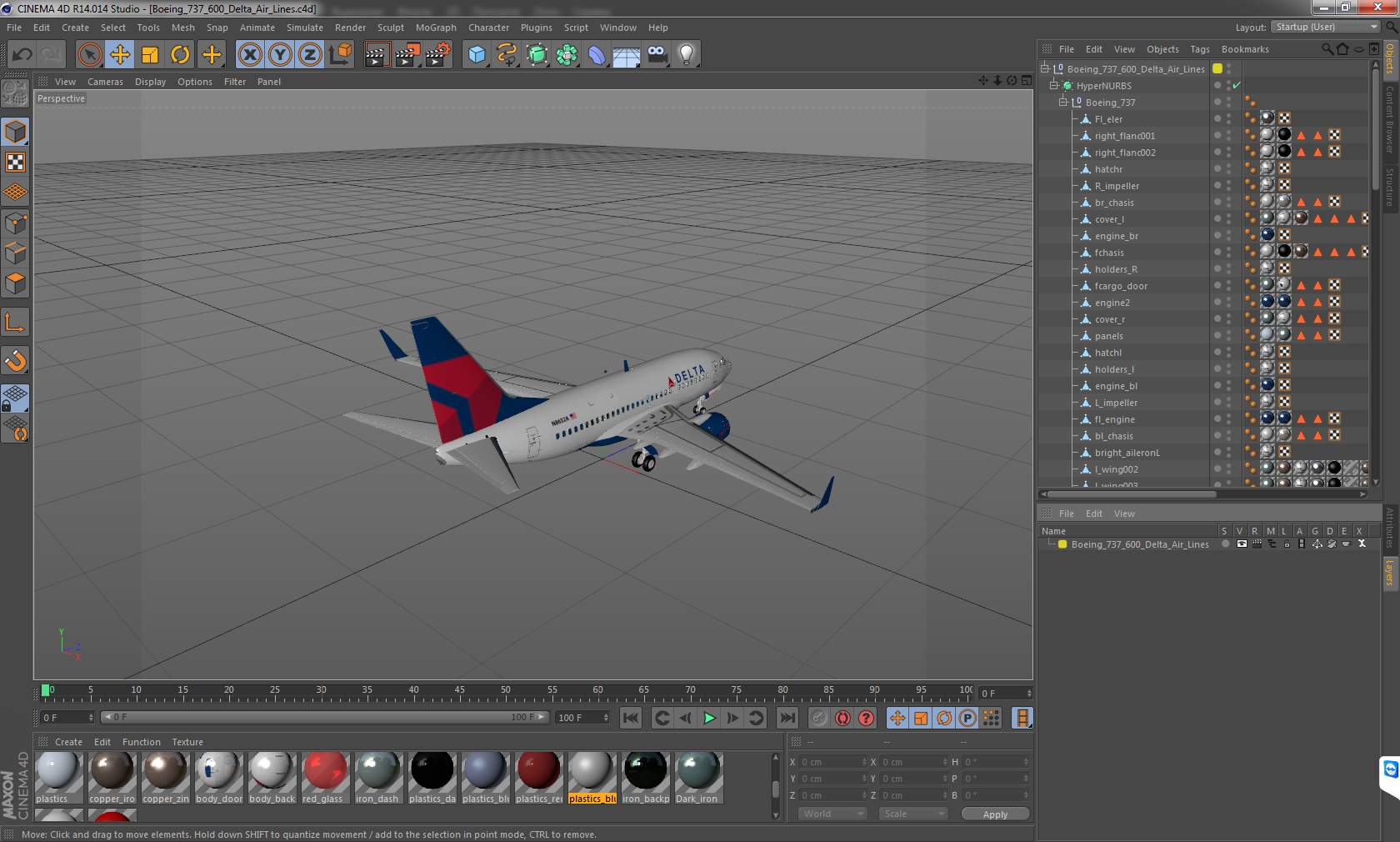Toggle Z axis lock

point(310,55)
